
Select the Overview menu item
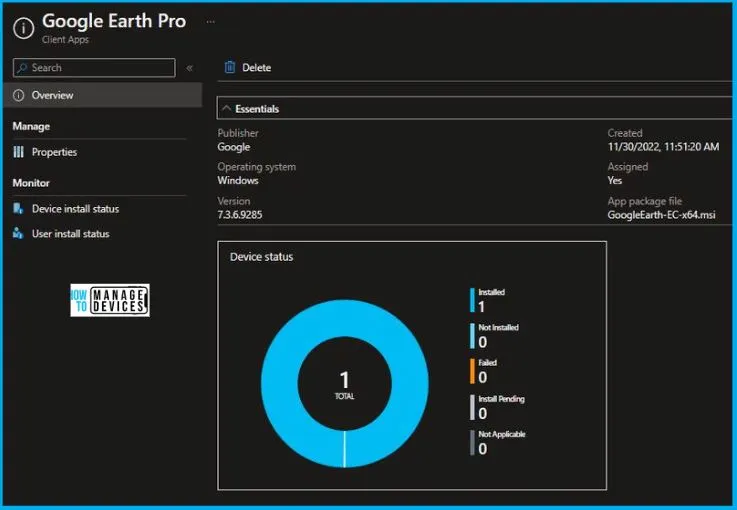tap(103, 95)
